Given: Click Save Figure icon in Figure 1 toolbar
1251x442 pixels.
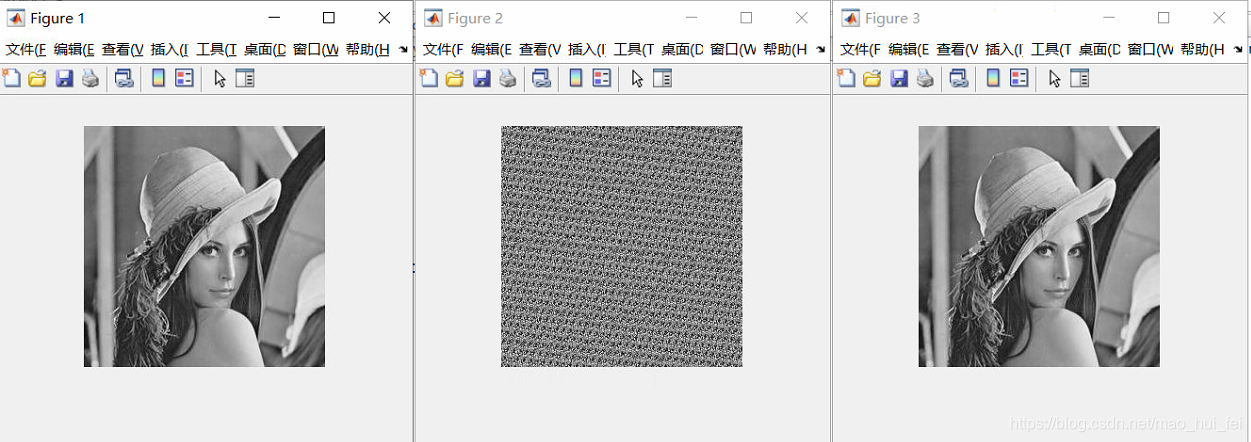Looking at the screenshot, I should (x=64, y=78).
